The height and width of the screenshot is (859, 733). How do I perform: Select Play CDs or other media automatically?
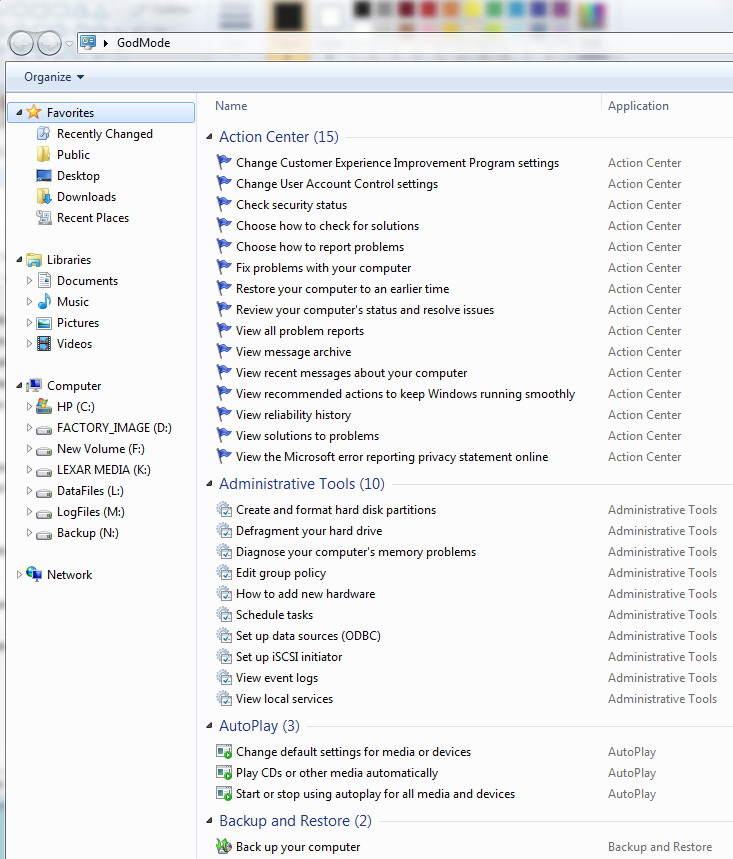[337, 773]
